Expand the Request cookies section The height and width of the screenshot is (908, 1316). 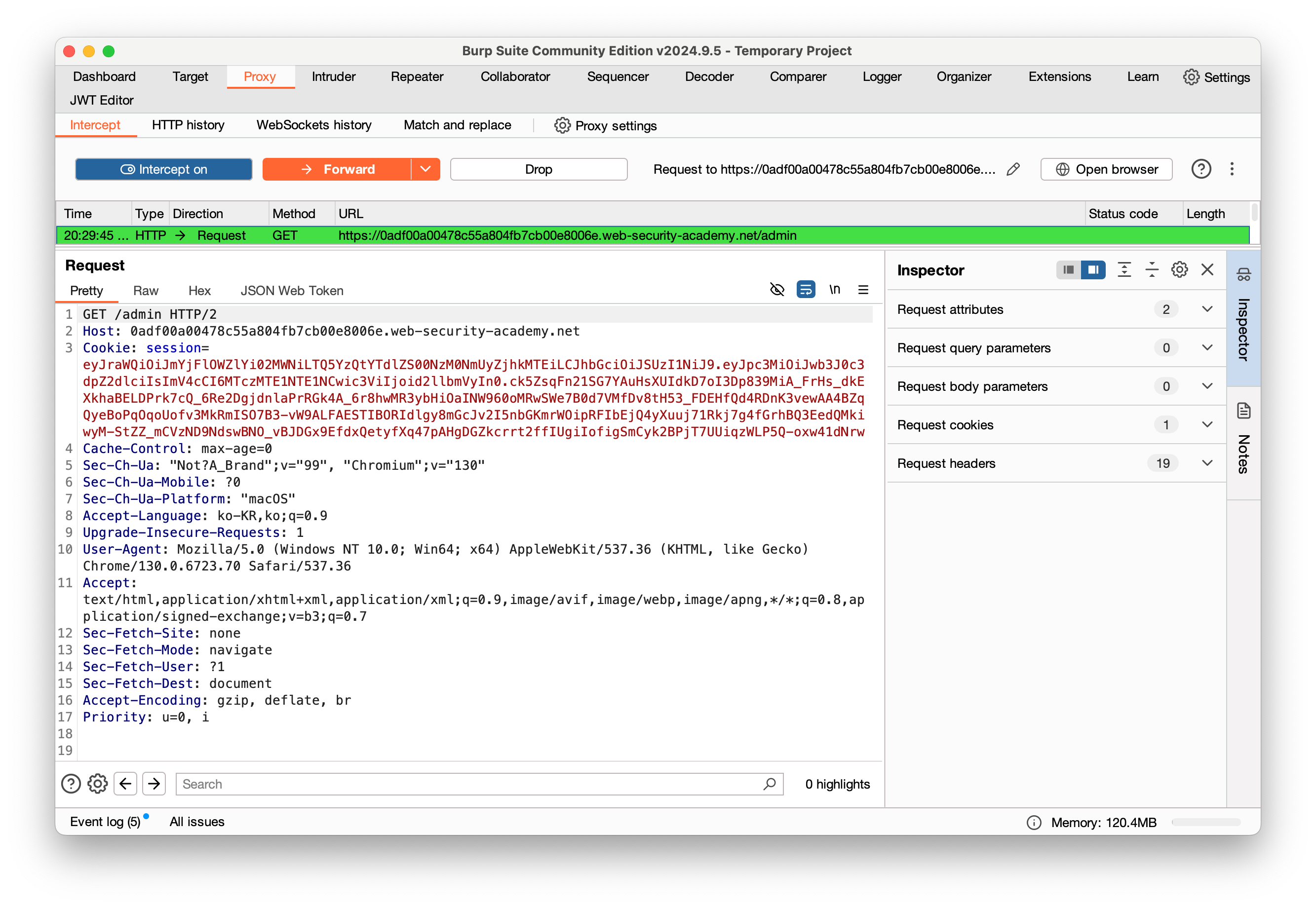1207,424
